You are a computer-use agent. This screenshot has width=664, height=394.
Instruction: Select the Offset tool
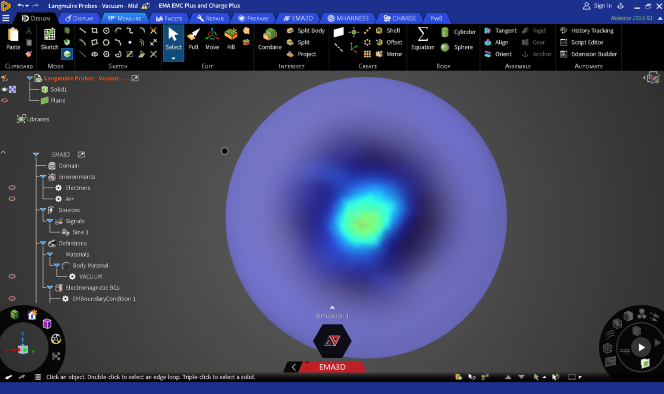(x=389, y=42)
